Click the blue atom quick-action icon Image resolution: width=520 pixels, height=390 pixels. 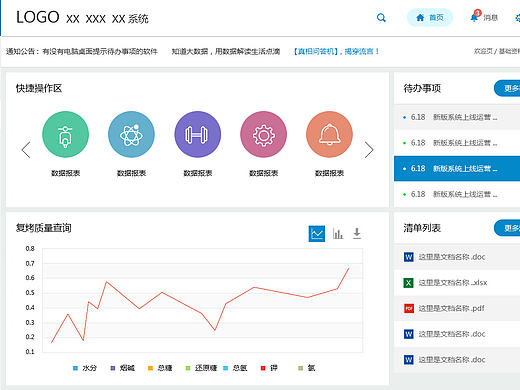pos(131,134)
